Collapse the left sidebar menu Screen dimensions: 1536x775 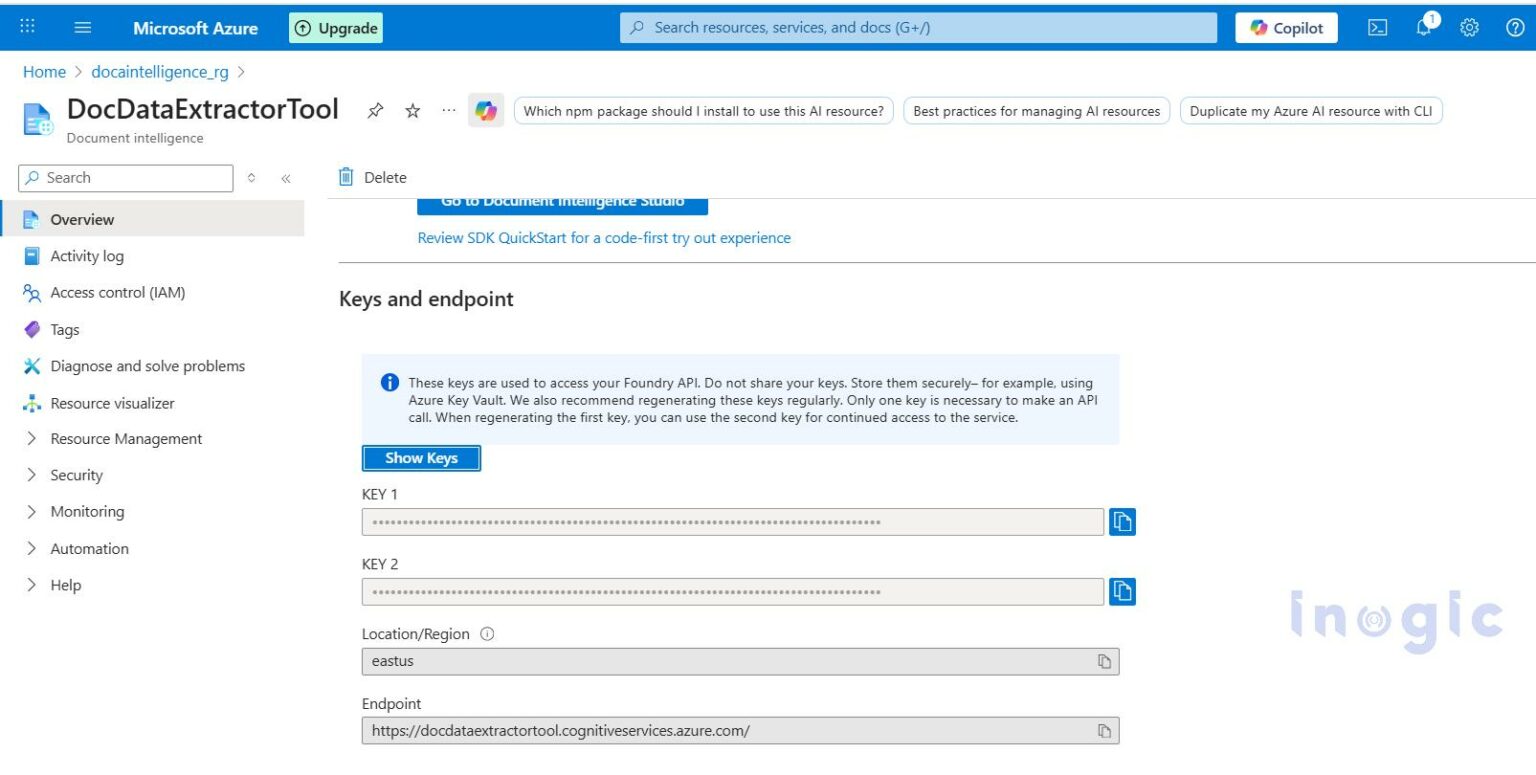tap(286, 178)
